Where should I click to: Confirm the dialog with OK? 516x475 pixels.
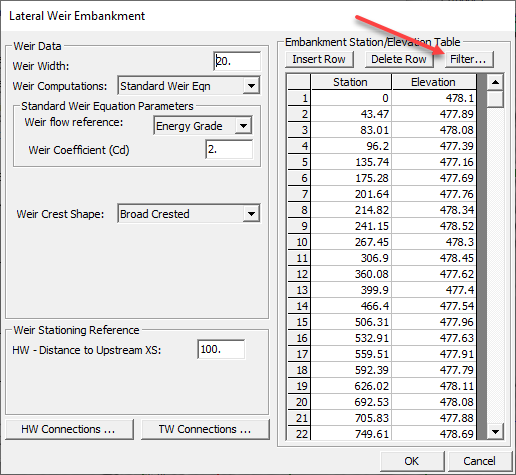pyautogui.click(x=412, y=461)
